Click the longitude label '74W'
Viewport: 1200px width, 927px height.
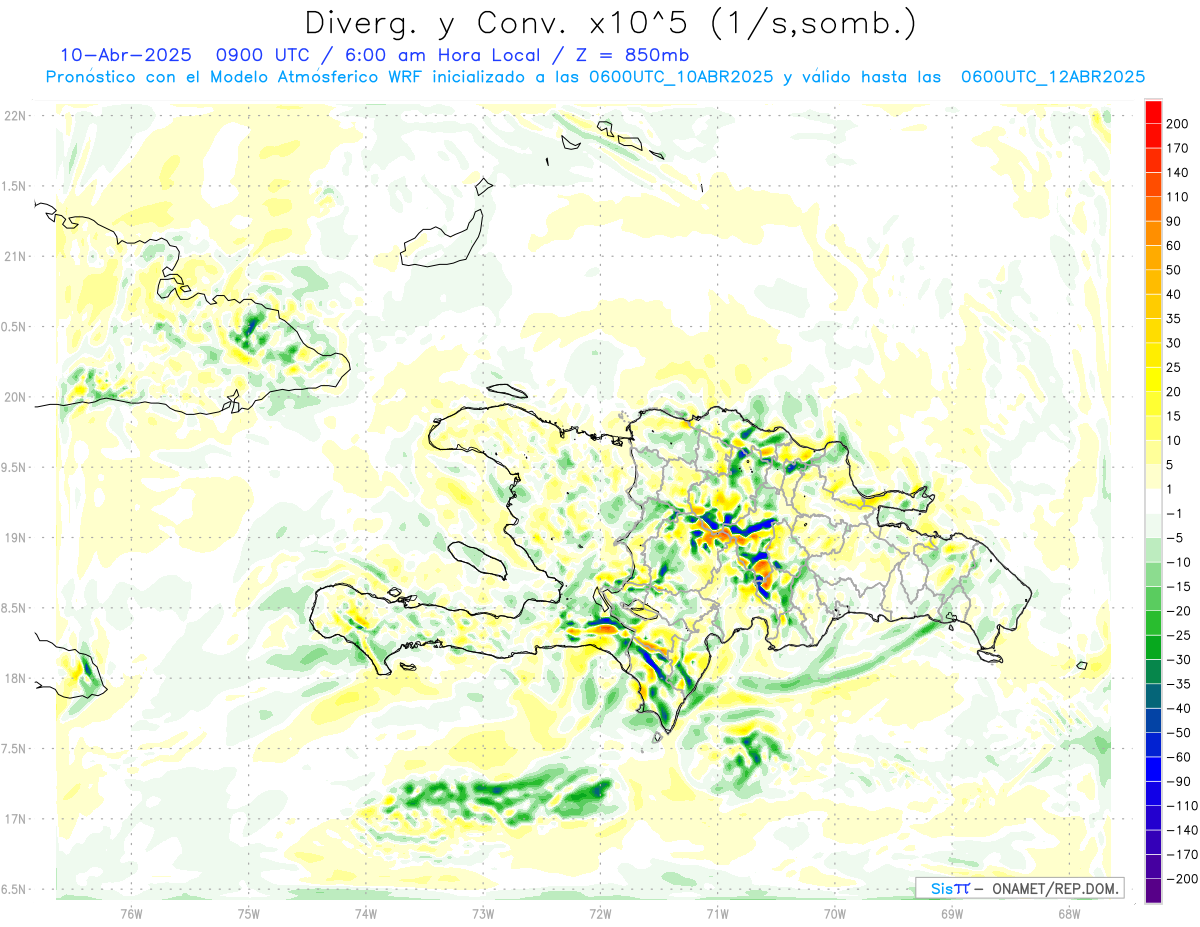point(366,913)
